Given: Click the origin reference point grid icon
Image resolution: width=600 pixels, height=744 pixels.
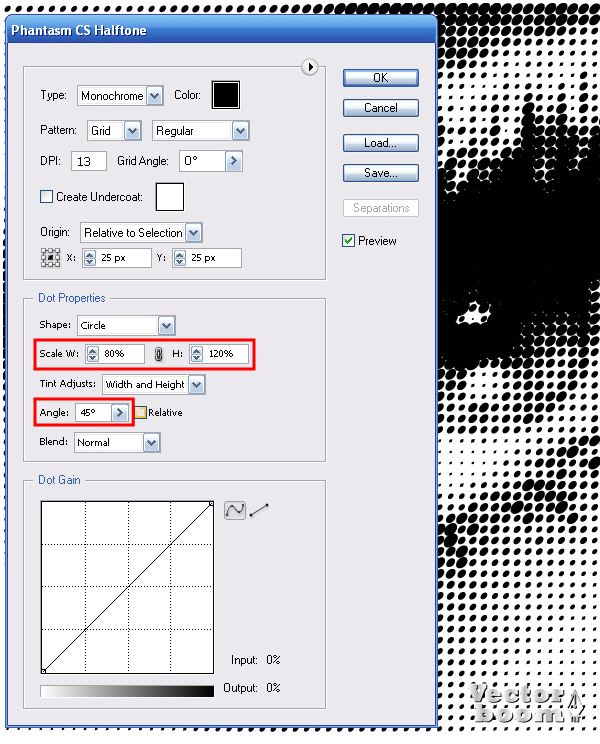Looking at the screenshot, I should click(50, 258).
